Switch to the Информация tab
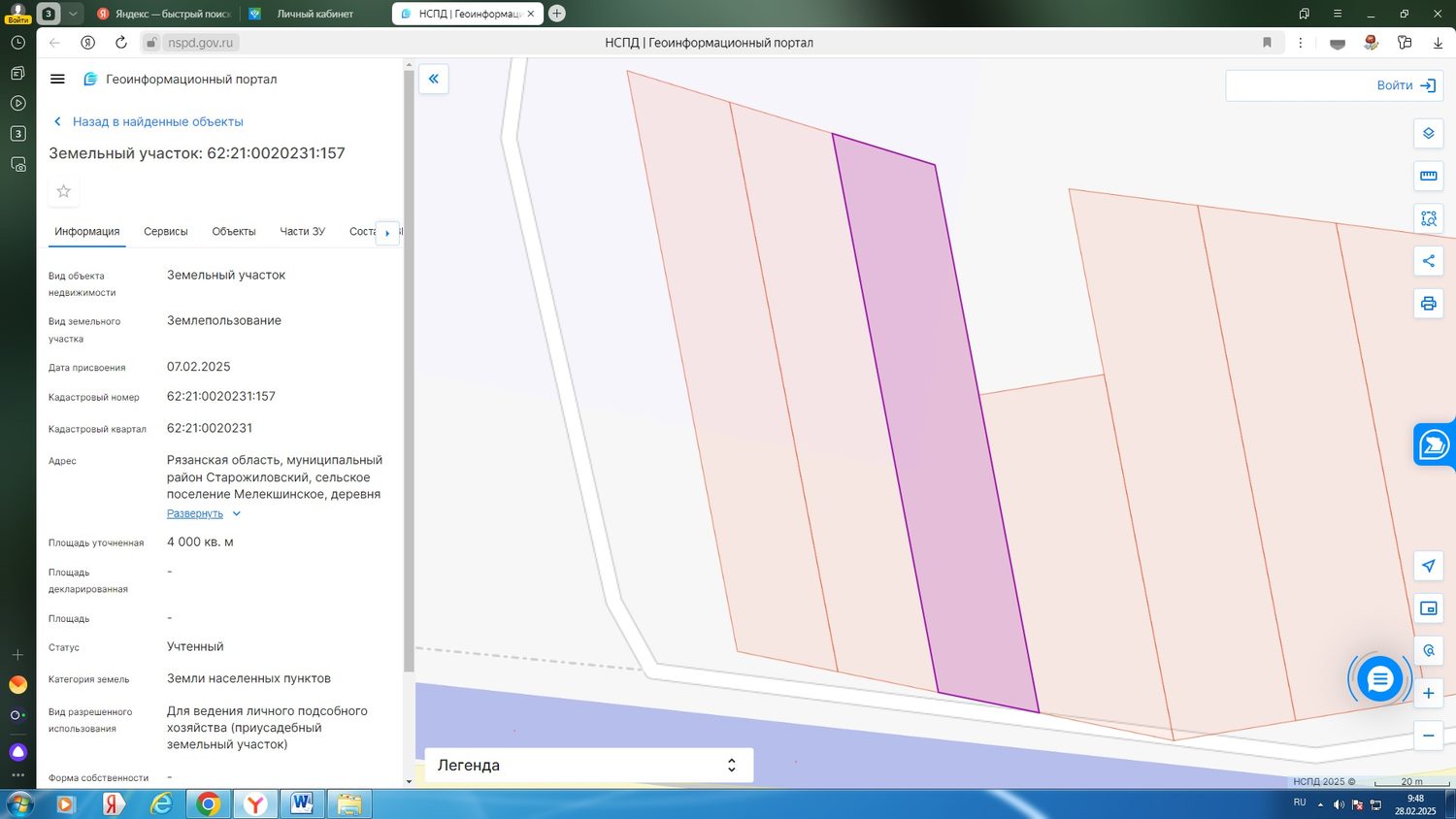Viewport: 1456px width, 819px height. (87, 231)
